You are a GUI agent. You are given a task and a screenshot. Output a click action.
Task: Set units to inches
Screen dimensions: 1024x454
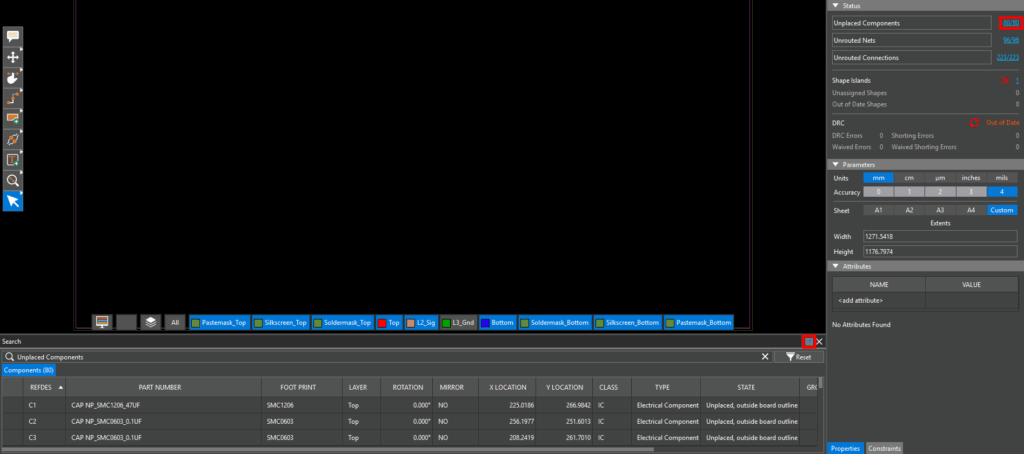click(x=971, y=178)
